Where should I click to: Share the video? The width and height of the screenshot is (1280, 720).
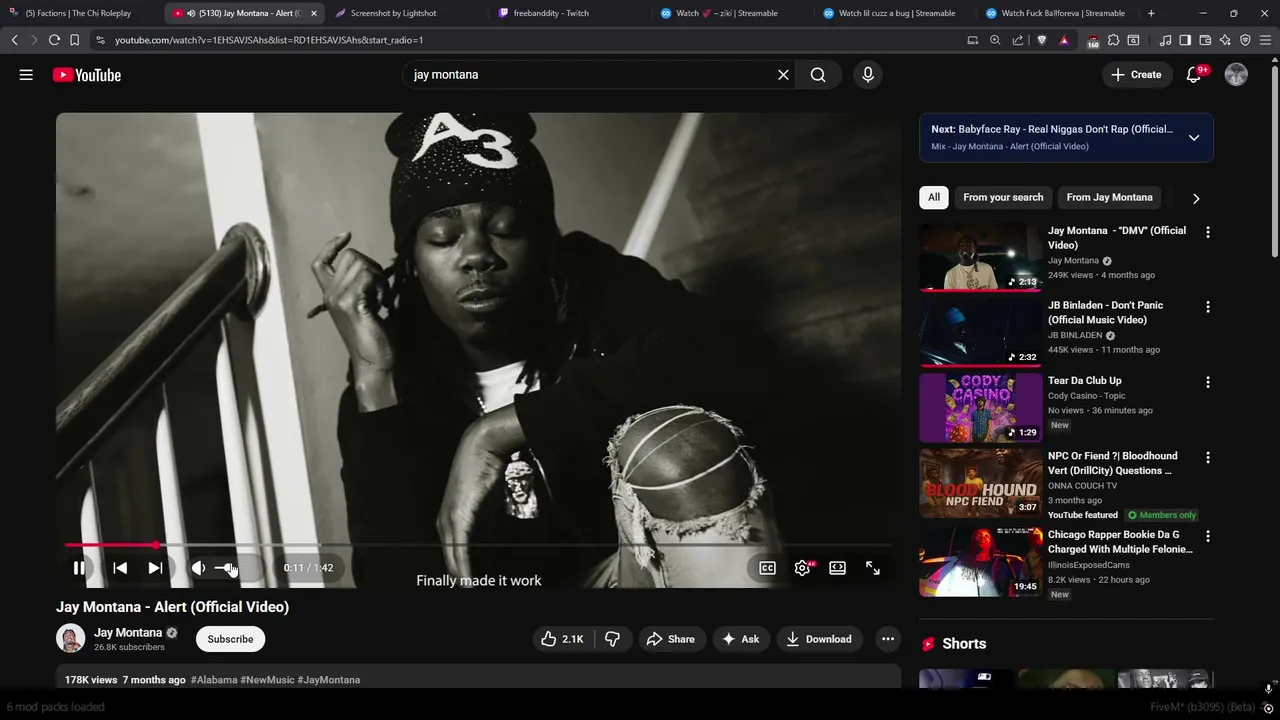click(670, 639)
